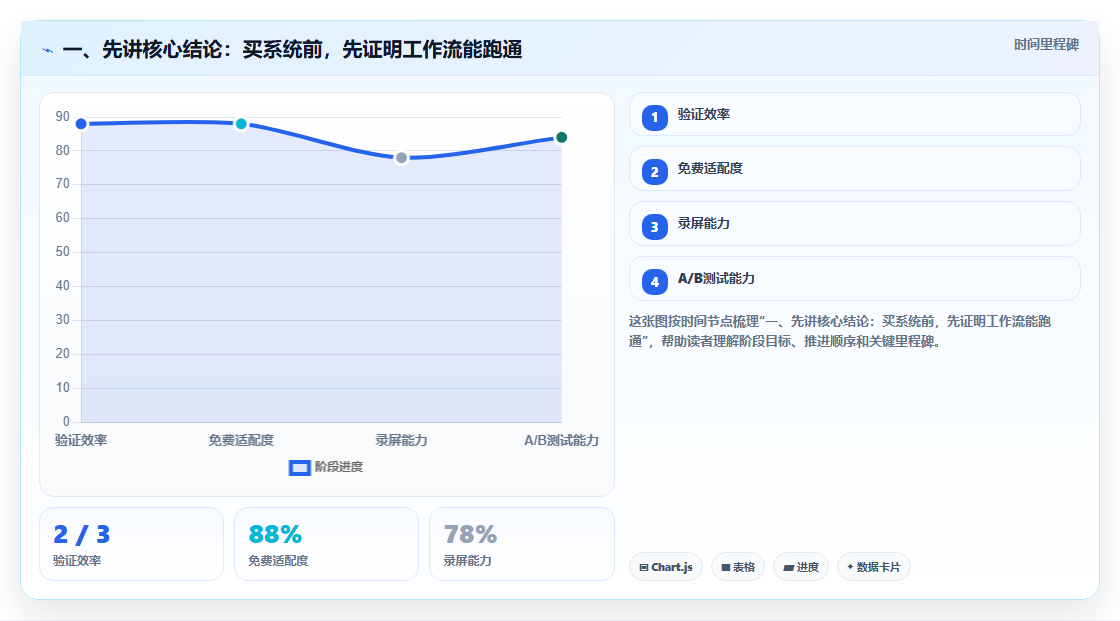
Task: Click the green A/B测试能力 data point
Action: [x=561, y=137]
